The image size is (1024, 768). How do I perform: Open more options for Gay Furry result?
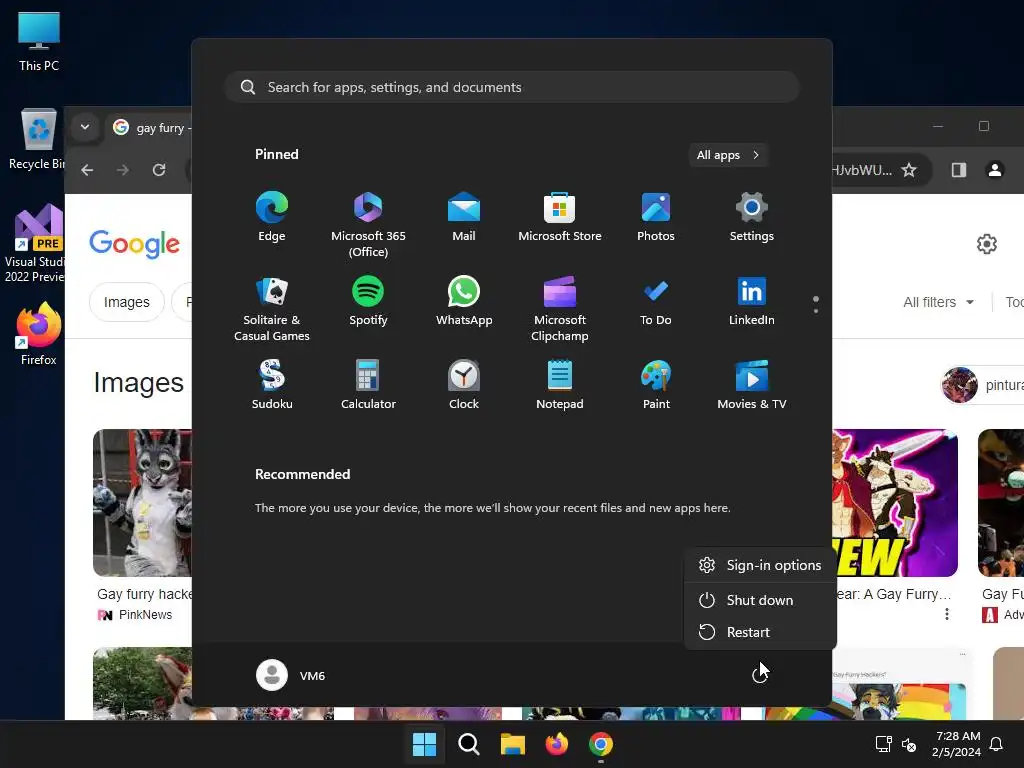(x=946, y=614)
